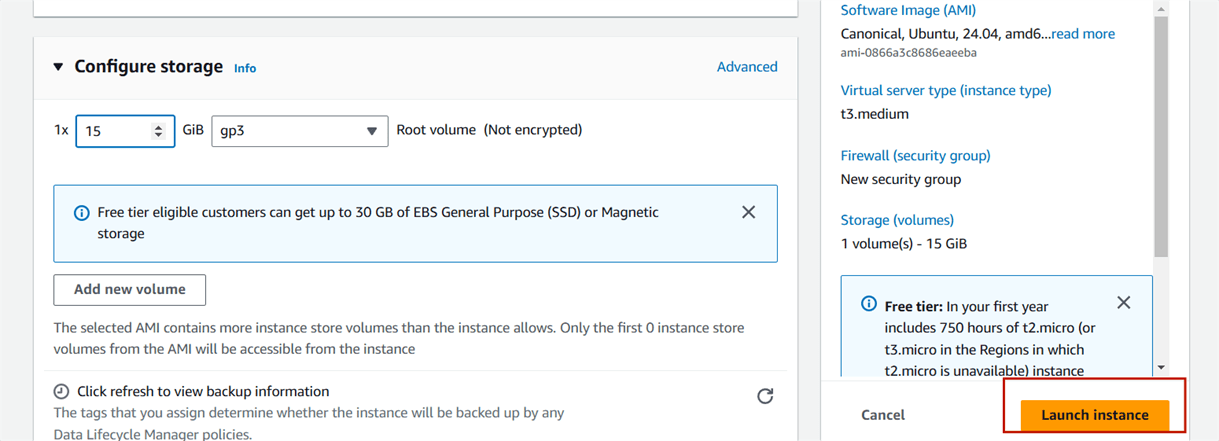This screenshot has width=1219, height=441.
Task: Click Add new volume button
Action: click(130, 290)
